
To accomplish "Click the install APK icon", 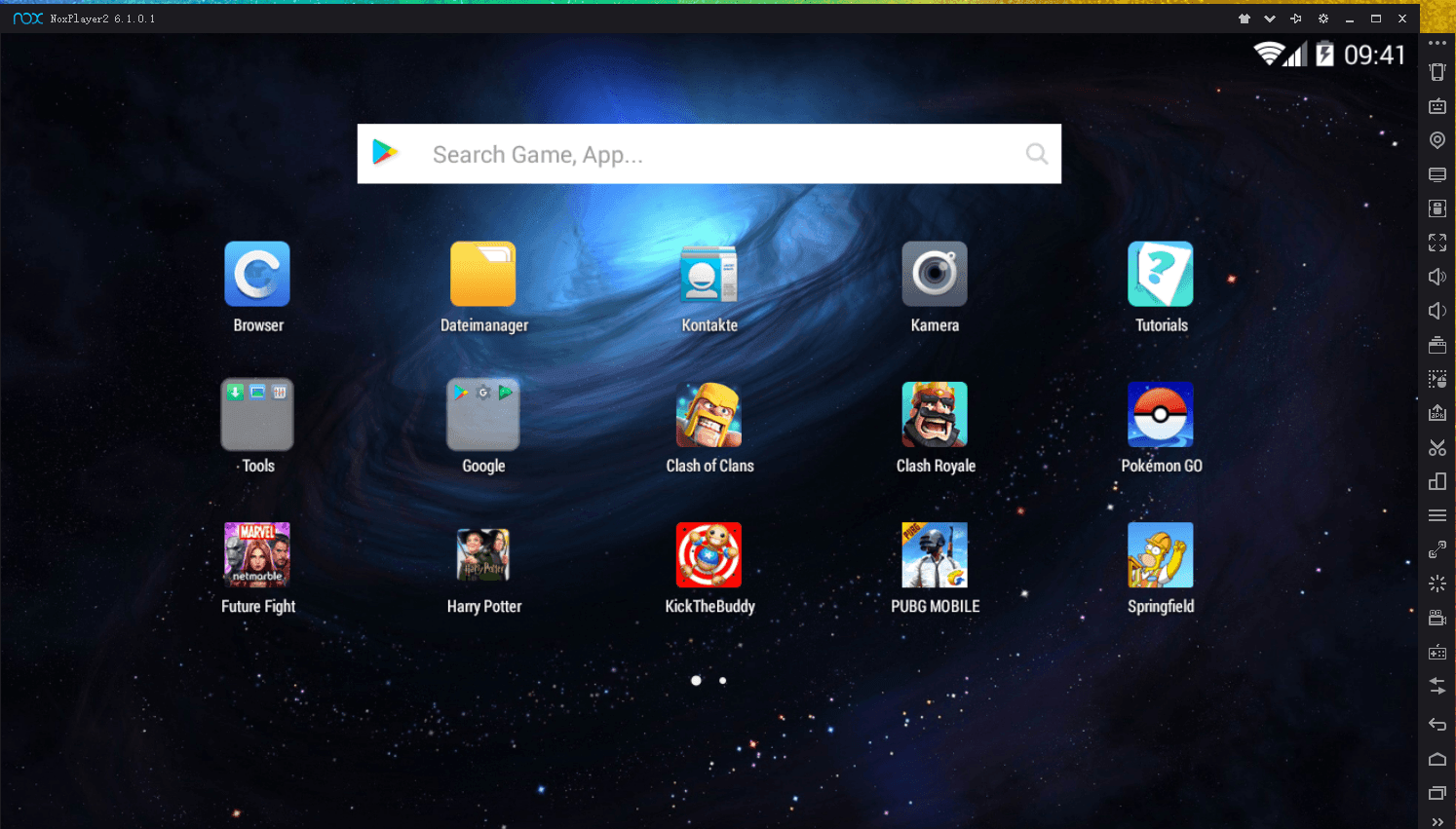I will [1437, 413].
